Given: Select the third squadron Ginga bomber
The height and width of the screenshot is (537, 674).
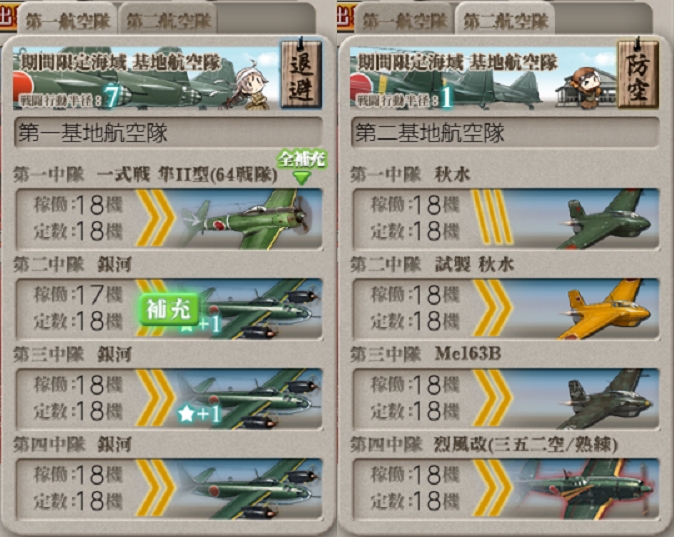Looking at the screenshot, I should pyautogui.click(x=169, y=398).
